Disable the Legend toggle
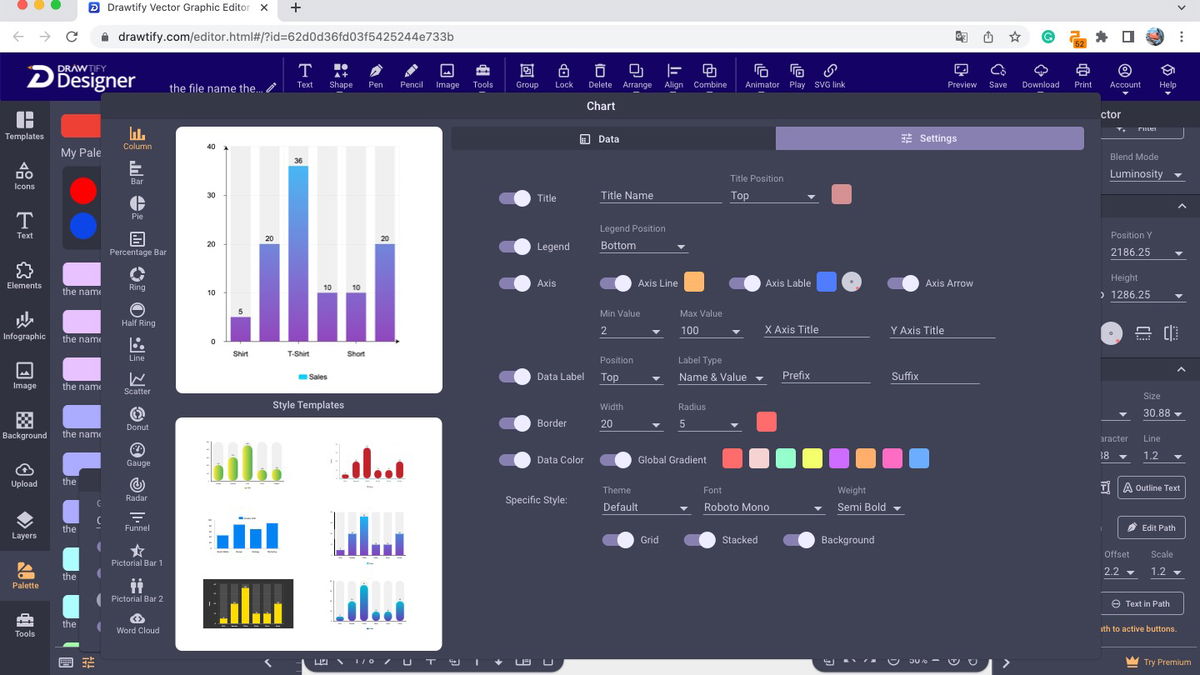 (x=514, y=246)
